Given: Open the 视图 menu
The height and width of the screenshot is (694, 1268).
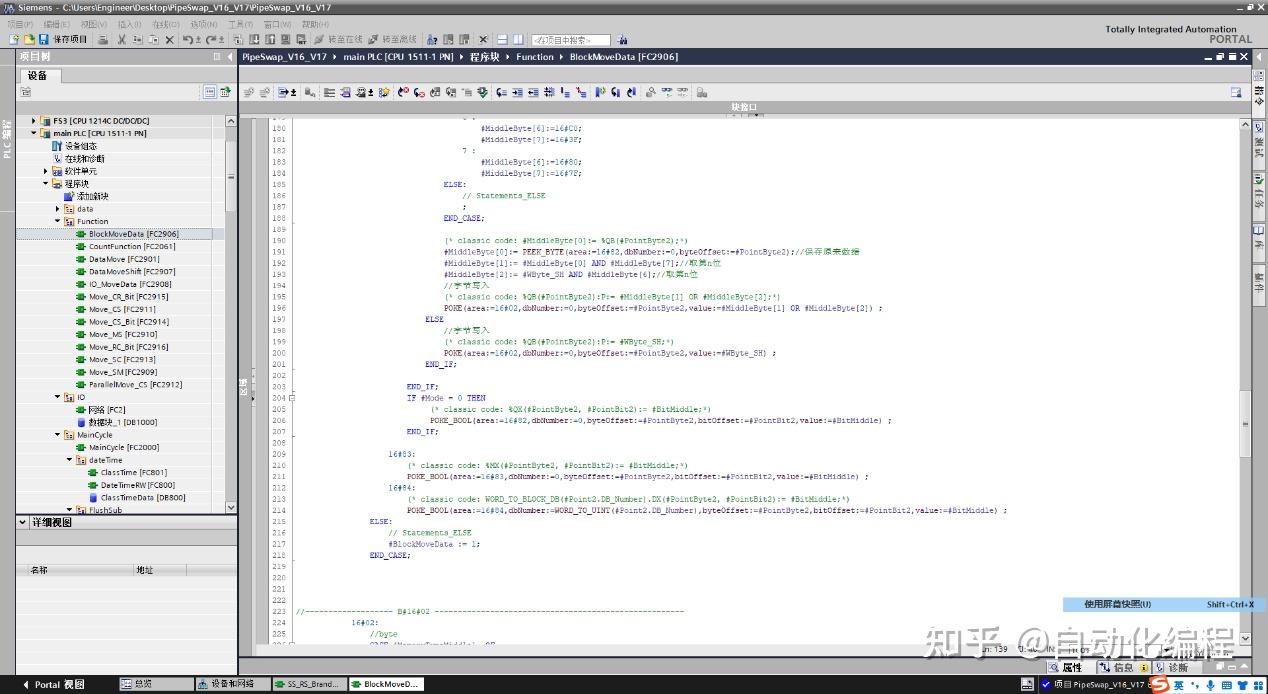Looking at the screenshot, I should pos(93,24).
